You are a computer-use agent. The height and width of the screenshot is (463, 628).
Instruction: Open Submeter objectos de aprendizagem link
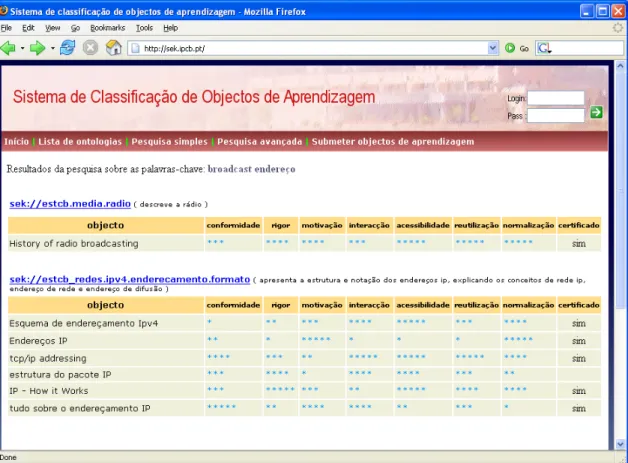click(393, 141)
